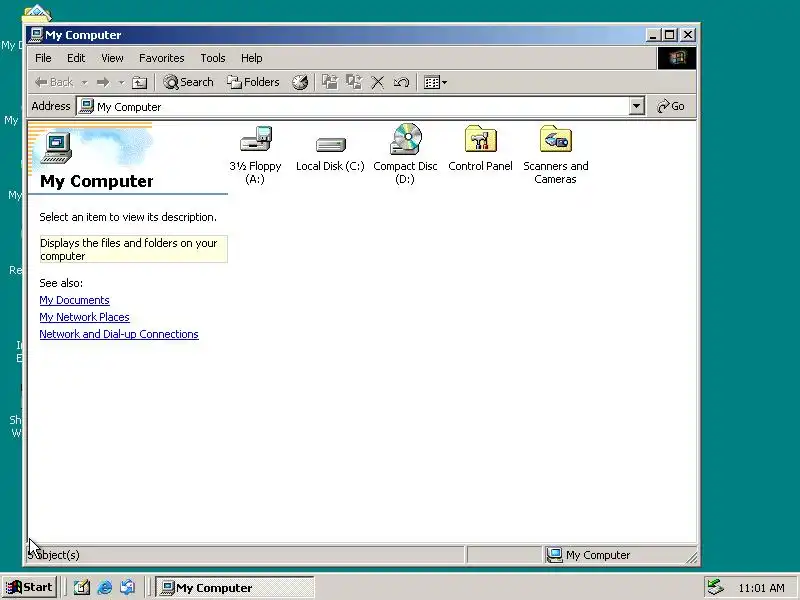Open Network and Dial-up Connections link
The height and width of the screenshot is (600, 800).
pyautogui.click(x=119, y=334)
